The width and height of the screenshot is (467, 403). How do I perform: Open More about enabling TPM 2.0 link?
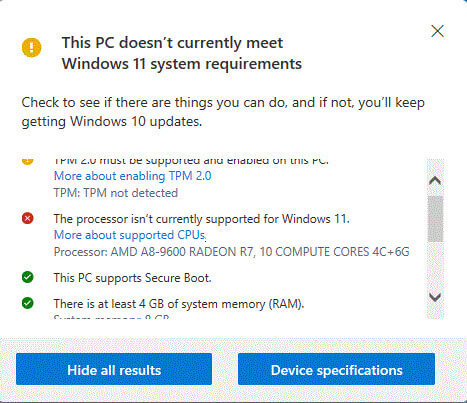click(133, 176)
